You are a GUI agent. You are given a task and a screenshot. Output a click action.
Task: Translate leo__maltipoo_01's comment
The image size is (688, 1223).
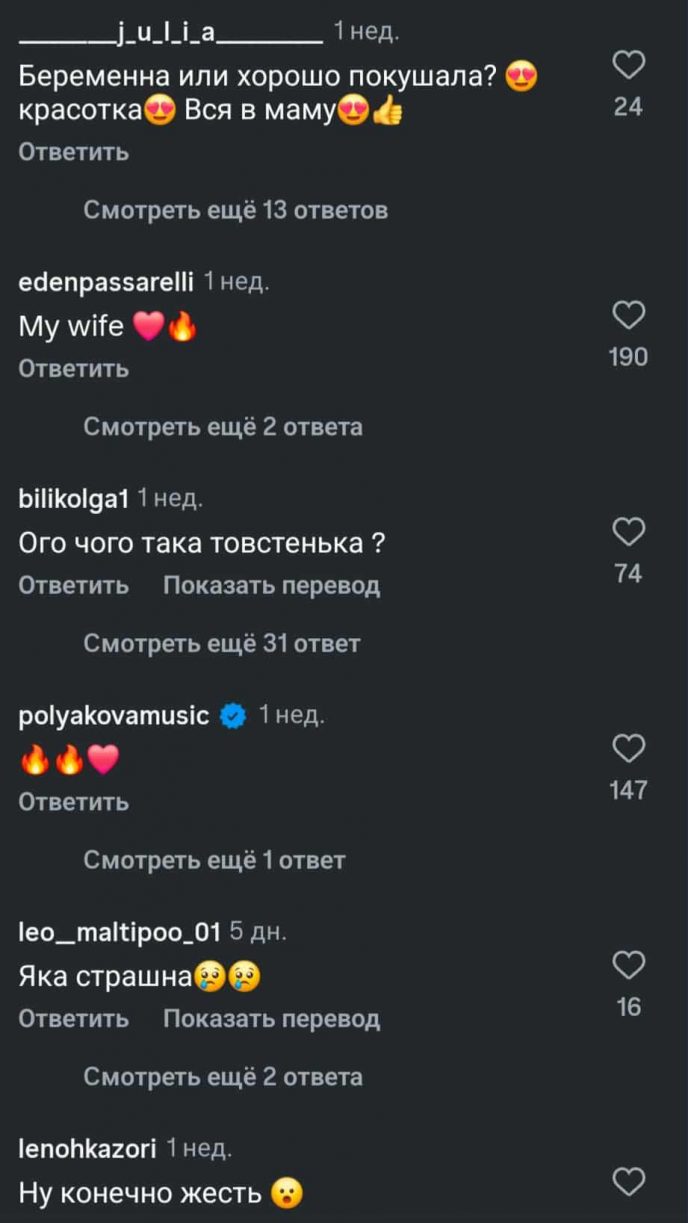pos(271,1019)
